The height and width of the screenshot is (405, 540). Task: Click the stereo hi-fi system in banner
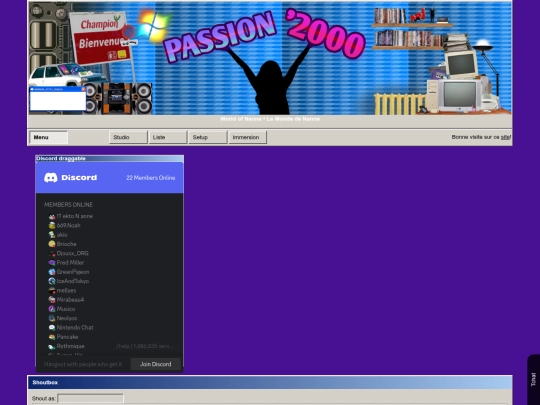click(x=117, y=98)
